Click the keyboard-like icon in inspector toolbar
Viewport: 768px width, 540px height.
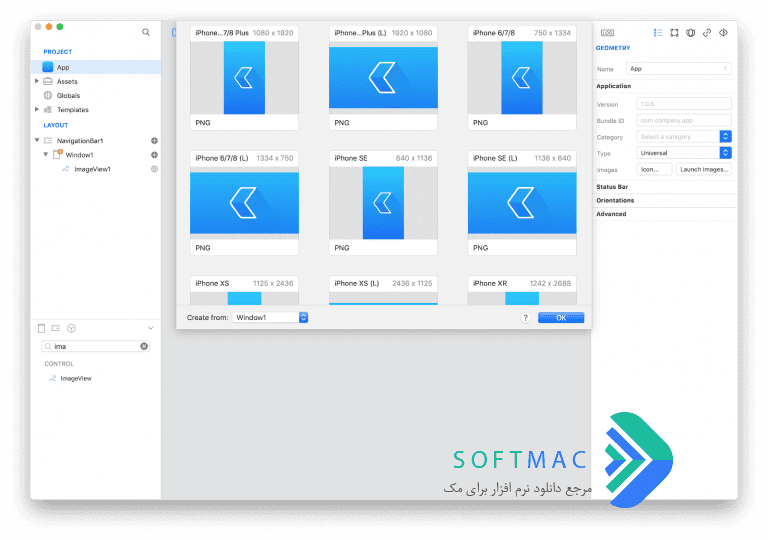coord(607,33)
